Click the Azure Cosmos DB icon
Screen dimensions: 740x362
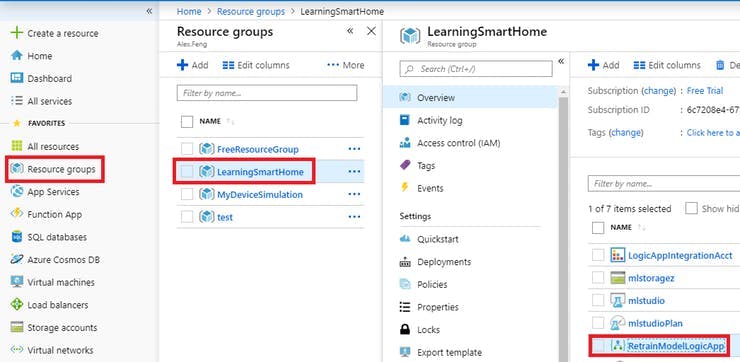[x=17, y=260]
